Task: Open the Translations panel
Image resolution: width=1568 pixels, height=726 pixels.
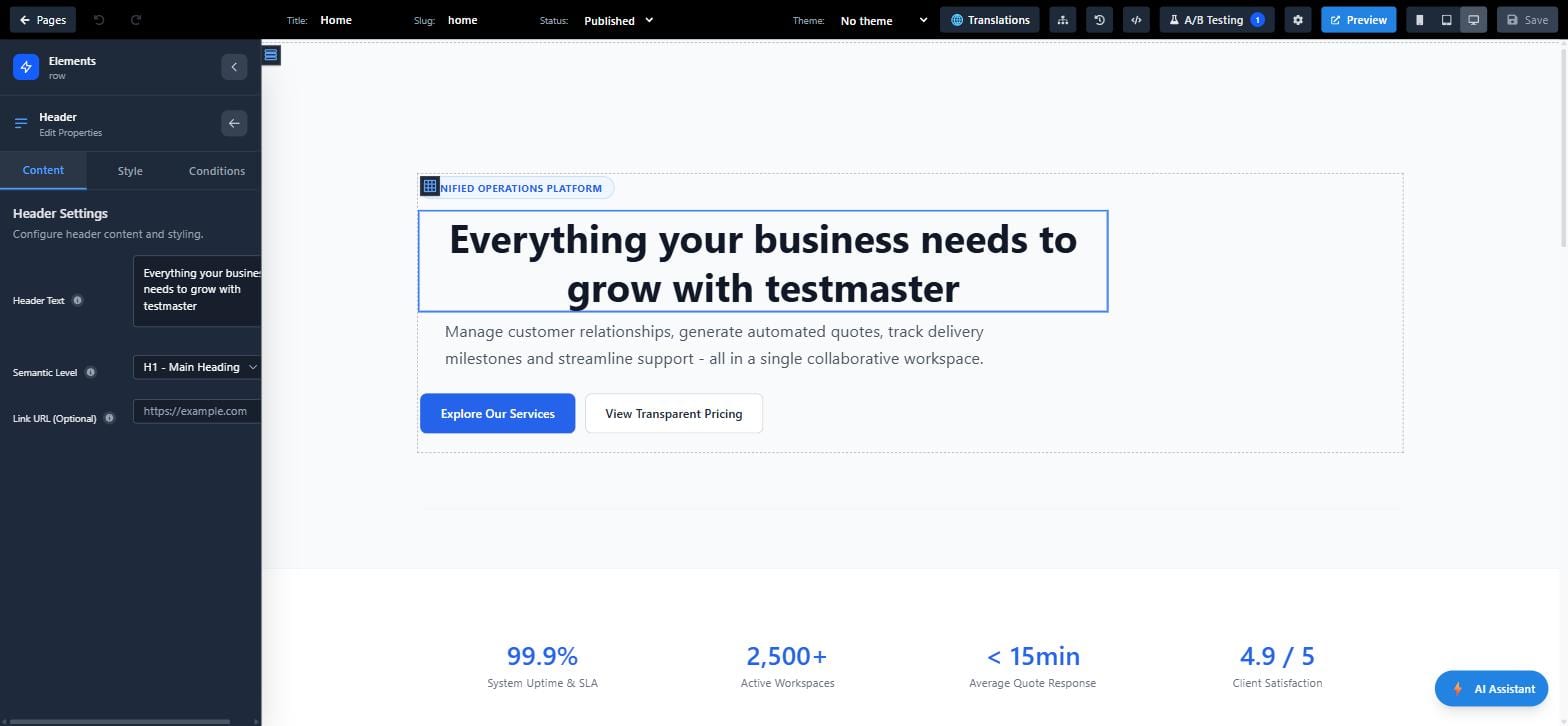Action: pyautogui.click(x=990, y=20)
